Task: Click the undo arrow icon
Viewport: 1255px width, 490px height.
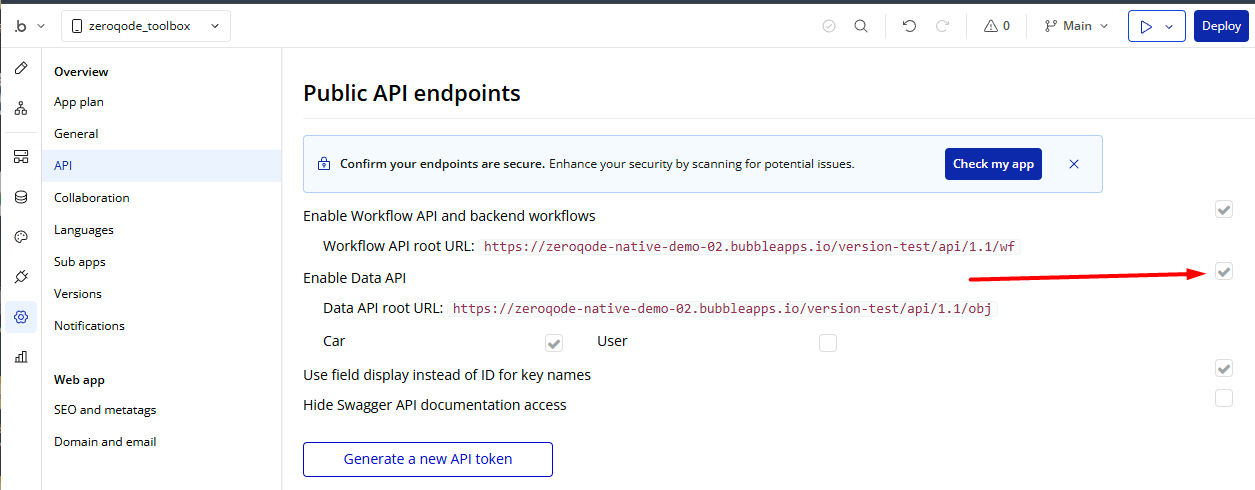Action: click(909, 26)
